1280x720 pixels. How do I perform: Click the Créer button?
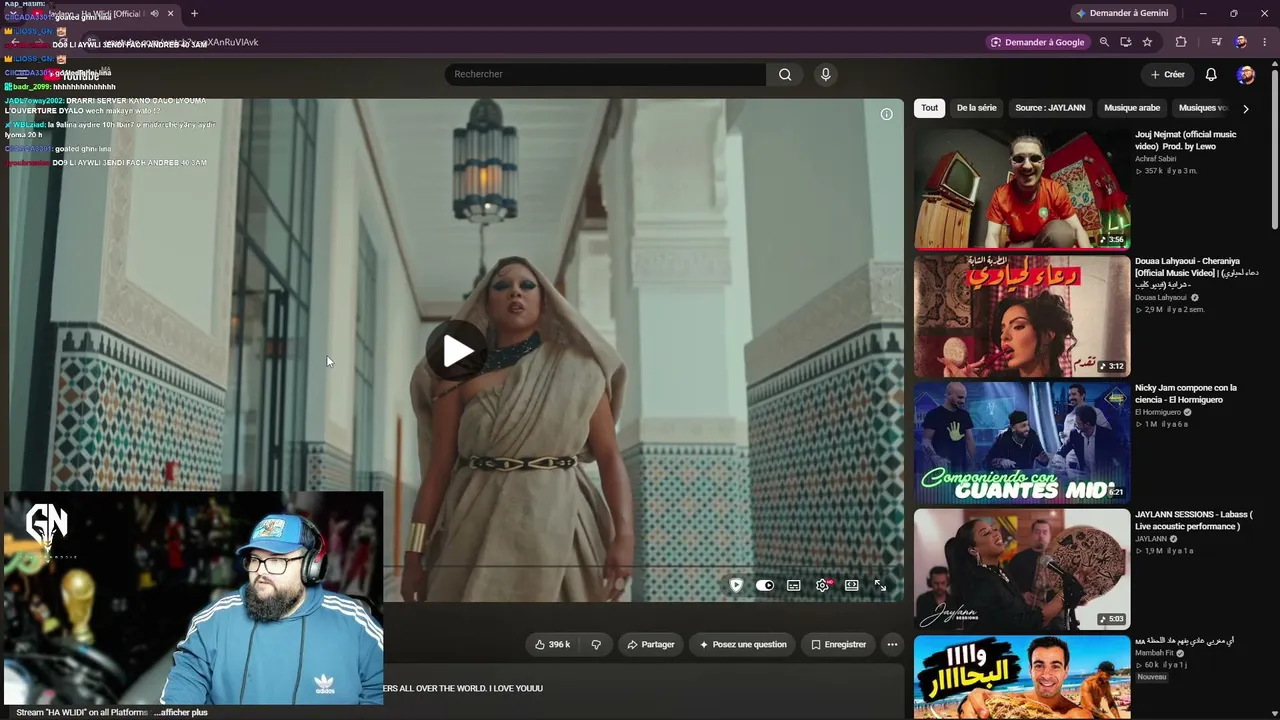point(1167,74)
